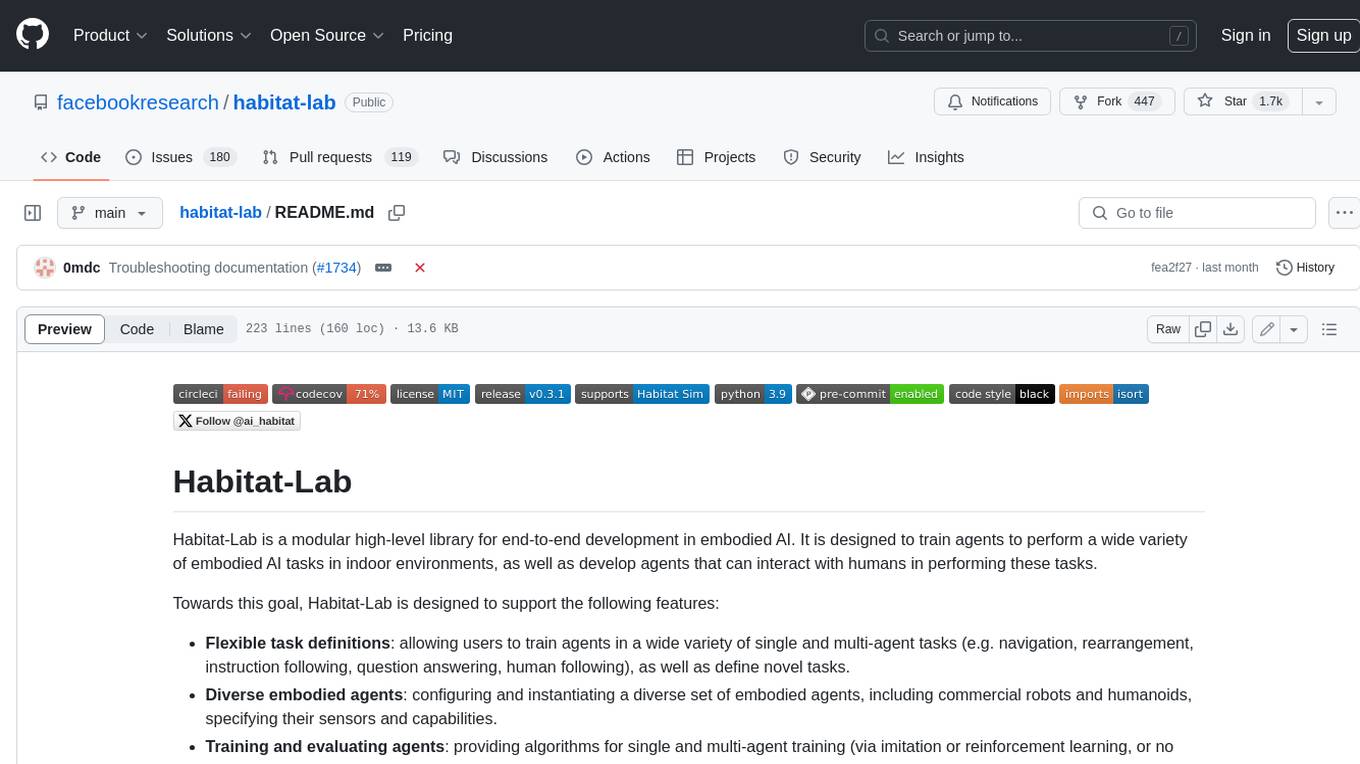Open the star lists dropdown arrow
1360x764 pixels.
coord(1319,102)
